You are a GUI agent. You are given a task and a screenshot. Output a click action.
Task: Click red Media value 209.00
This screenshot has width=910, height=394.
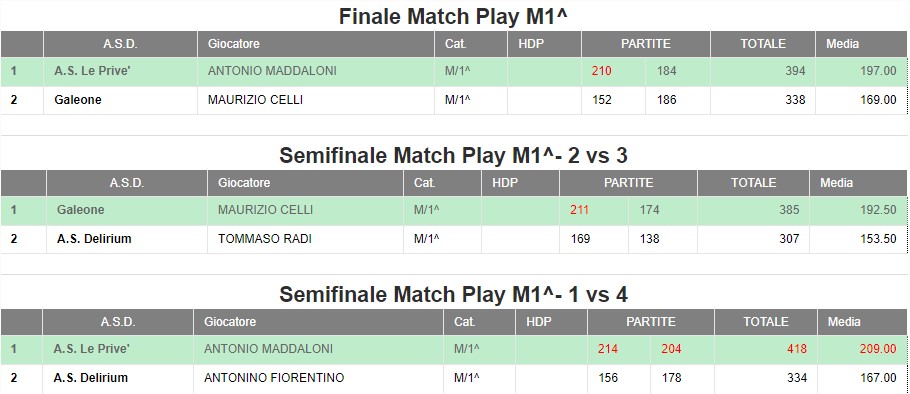coord(878,349)
